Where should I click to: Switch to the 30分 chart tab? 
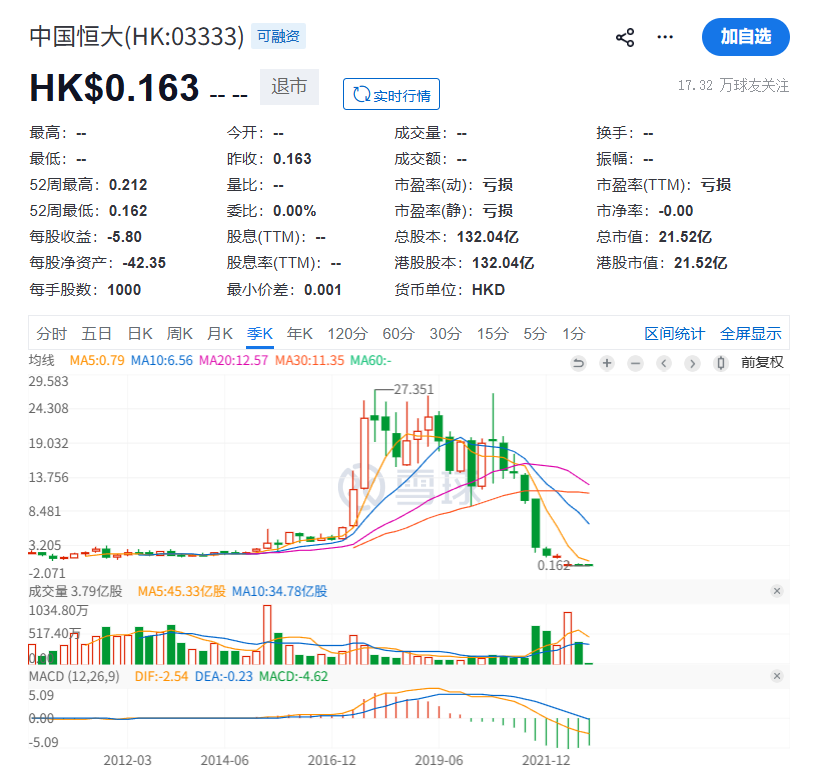445,333
